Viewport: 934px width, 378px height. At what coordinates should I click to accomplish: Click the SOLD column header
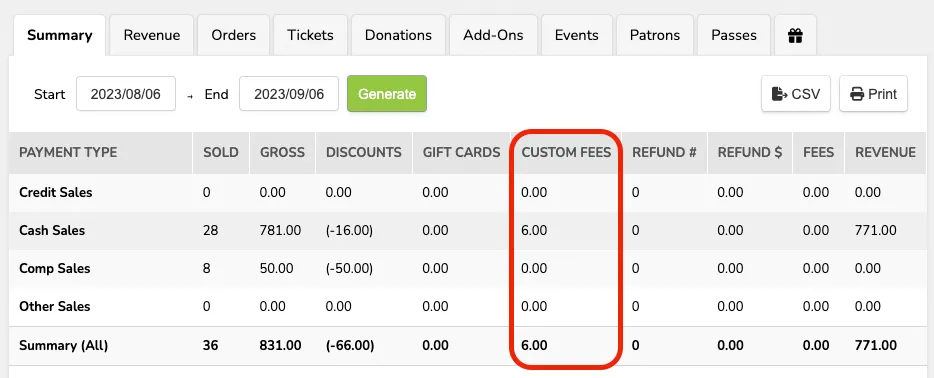(x=221, y=152)
